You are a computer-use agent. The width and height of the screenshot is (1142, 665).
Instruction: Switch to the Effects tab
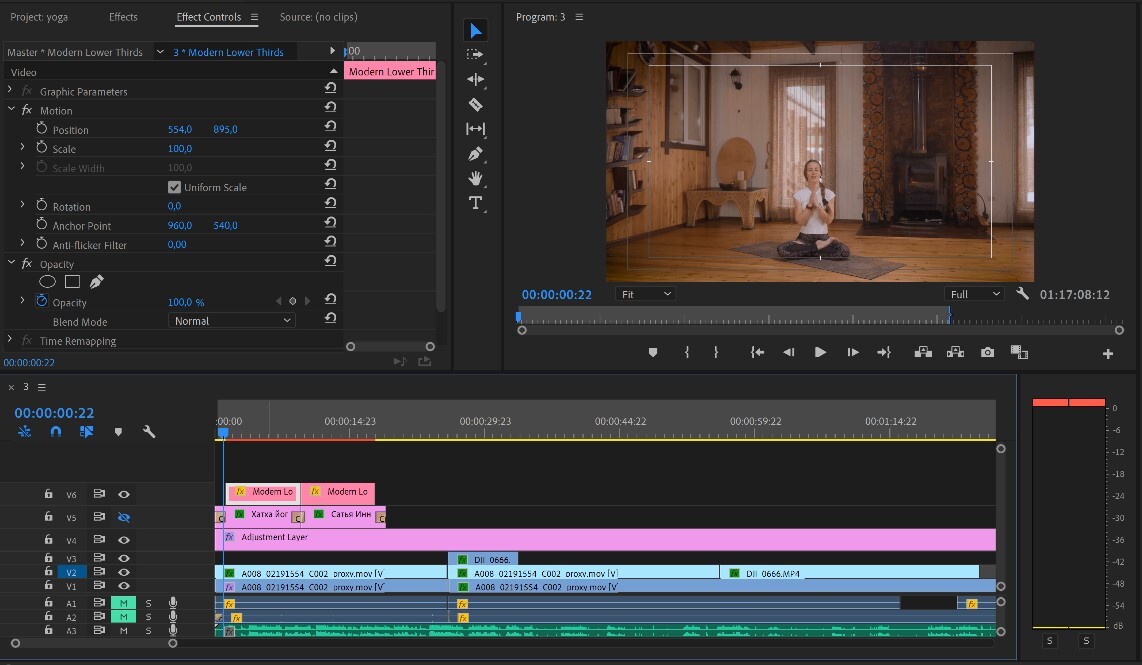(x=123, y=17)
